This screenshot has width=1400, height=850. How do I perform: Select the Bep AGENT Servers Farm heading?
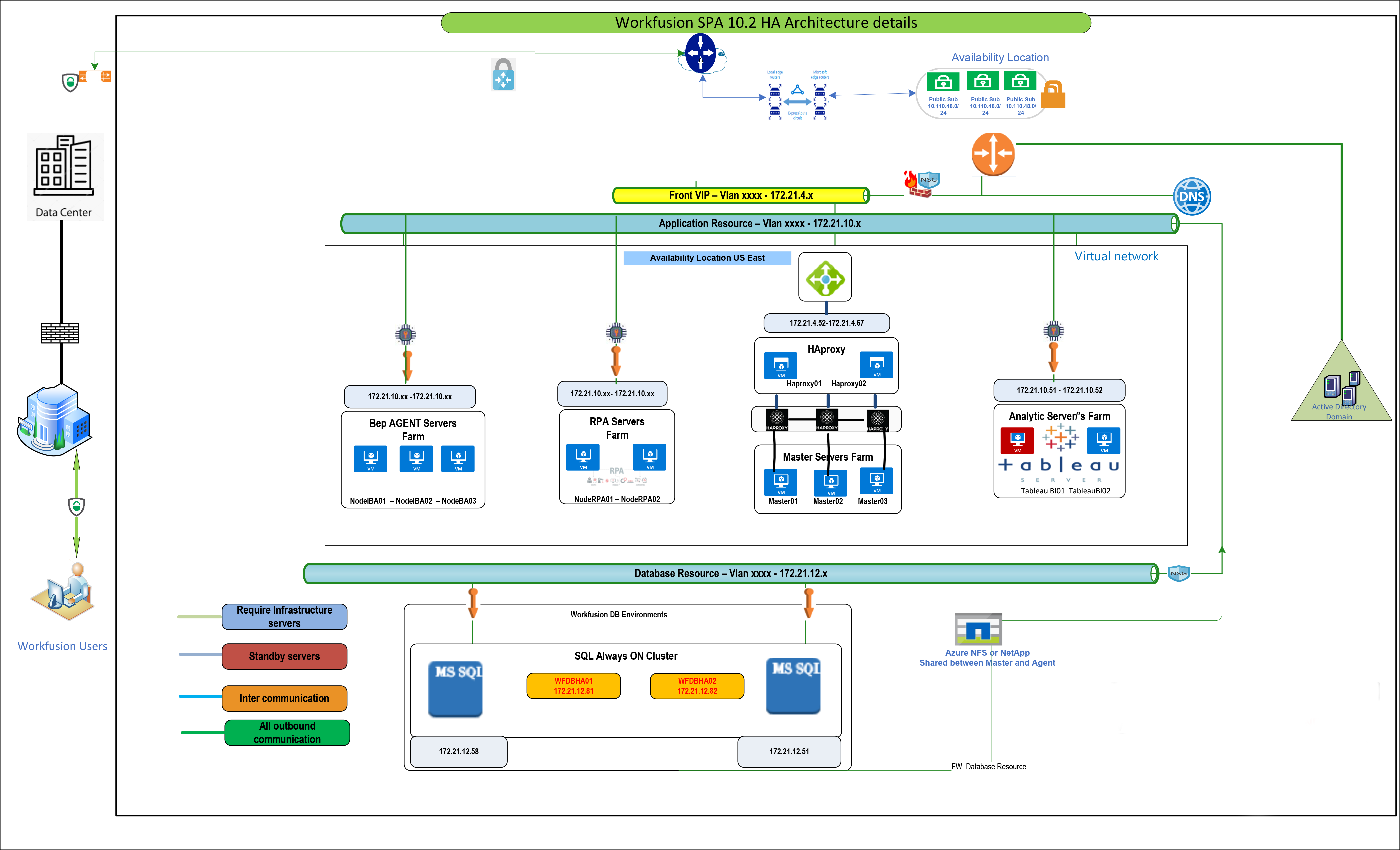[x=413, y=430]
